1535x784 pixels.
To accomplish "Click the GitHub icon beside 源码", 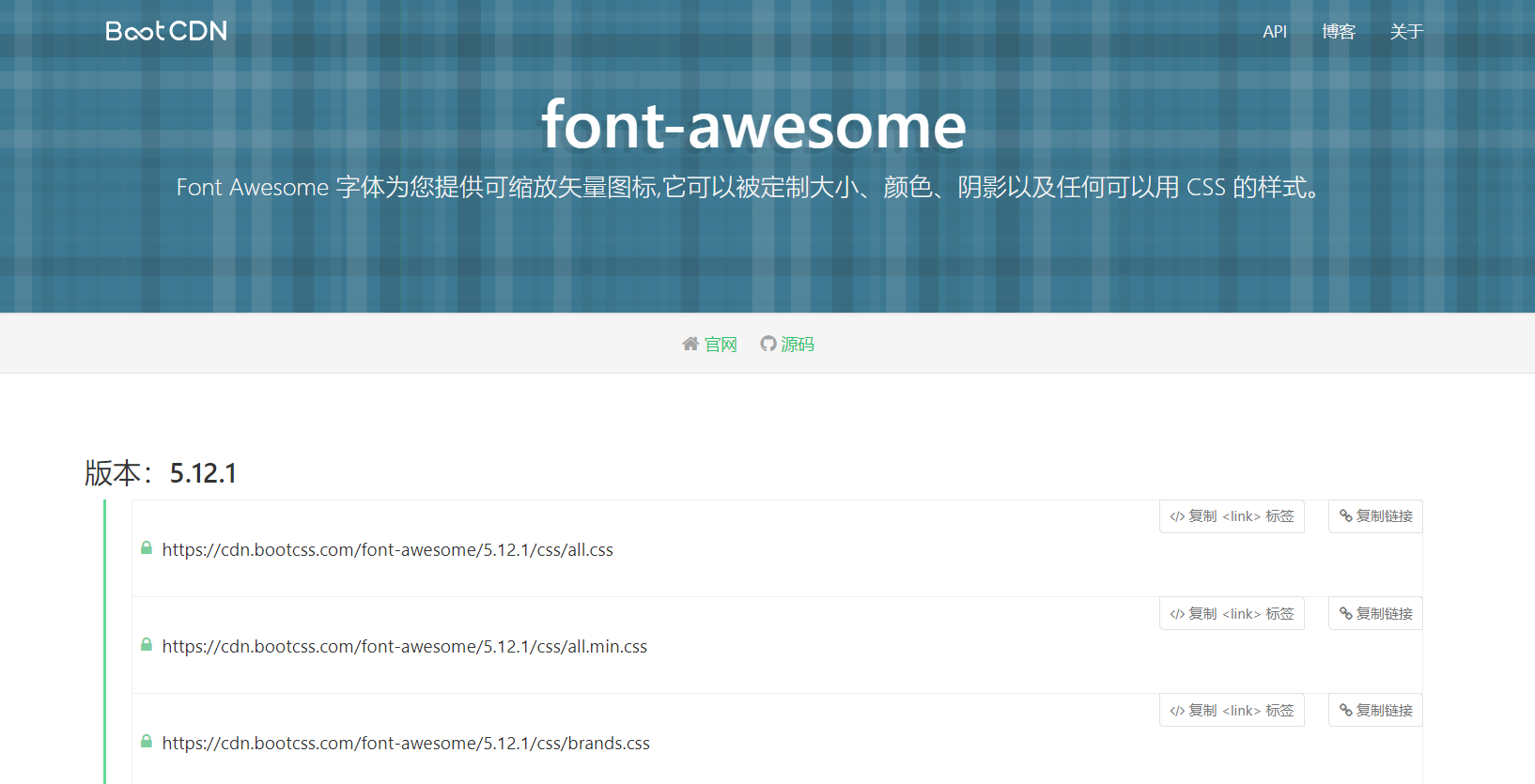I will point(768,344).
